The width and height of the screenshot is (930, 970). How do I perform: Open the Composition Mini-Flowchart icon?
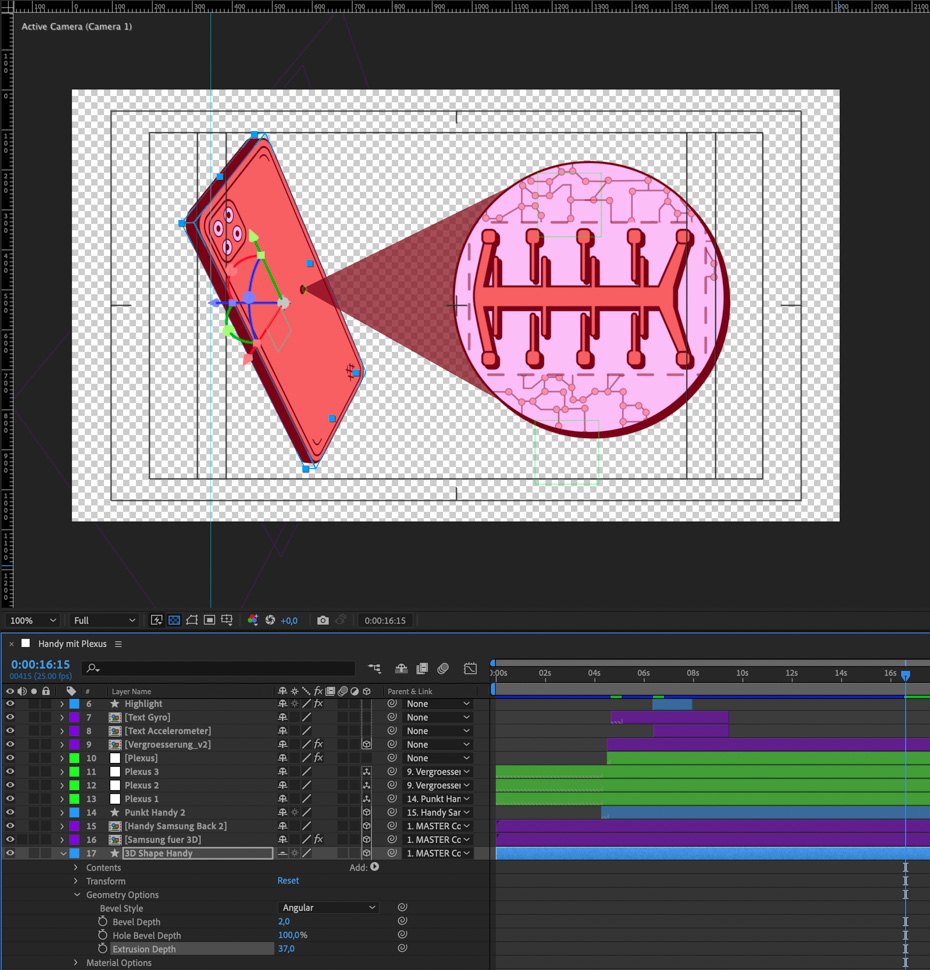click(374, 669)
